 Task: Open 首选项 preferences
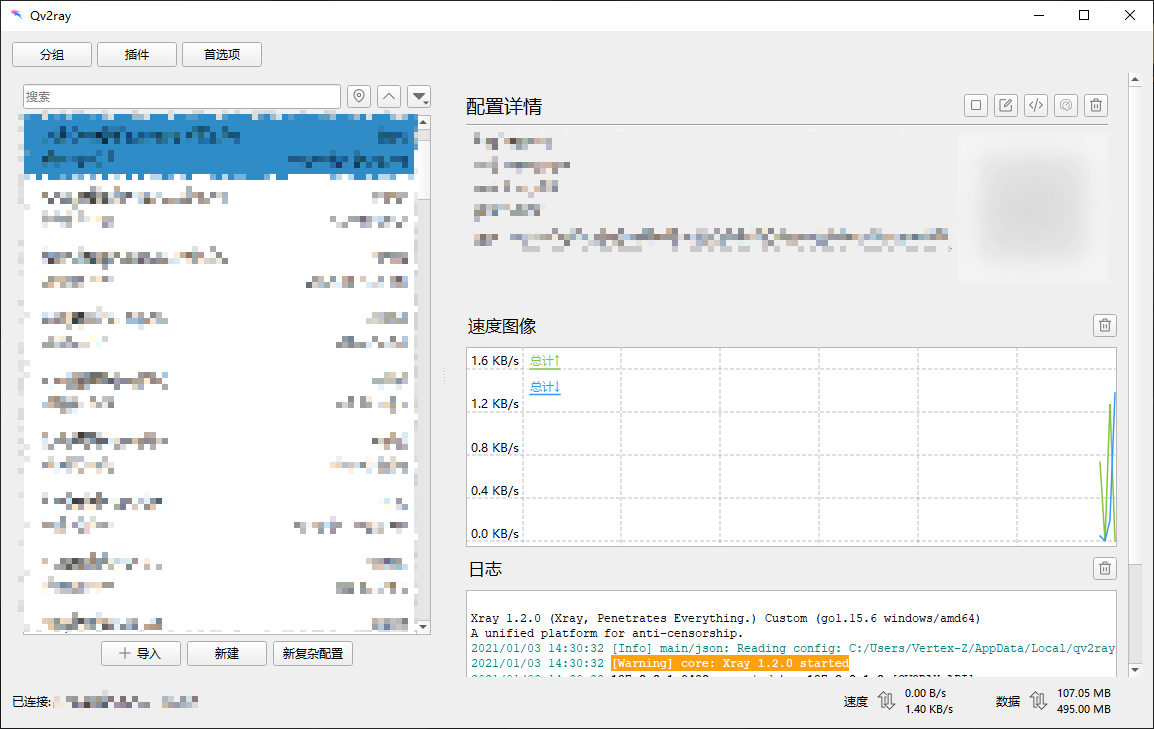(222, 54)
